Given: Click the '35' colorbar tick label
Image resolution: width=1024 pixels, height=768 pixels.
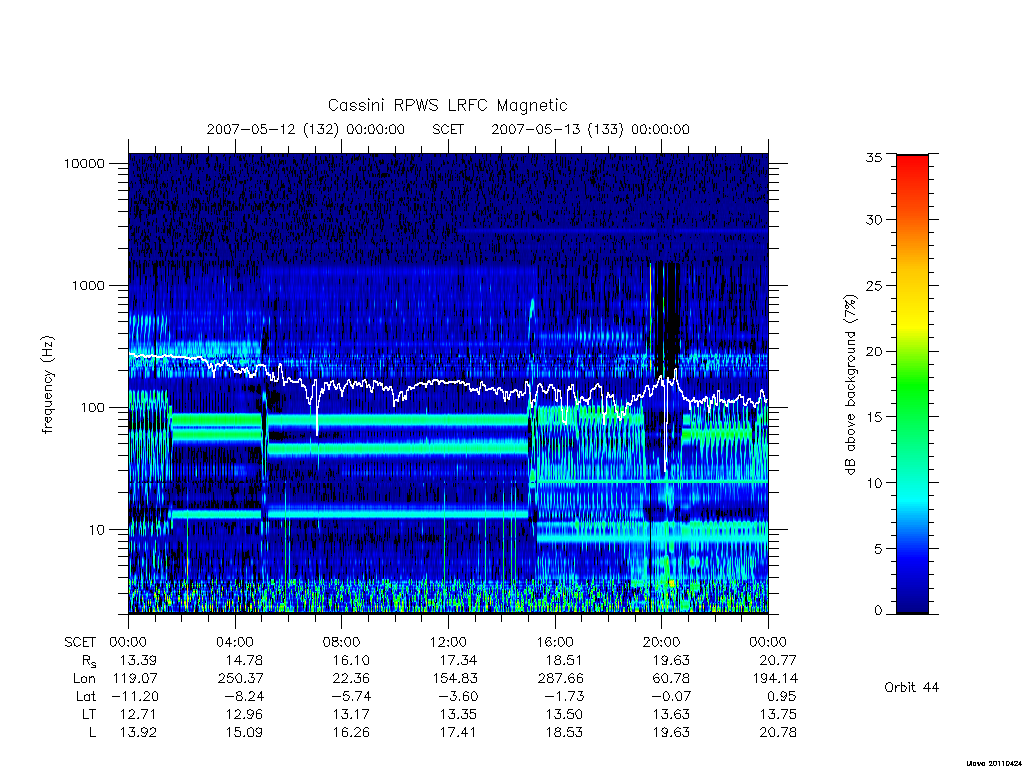Looking at the screenshot, I should (873, 157).
